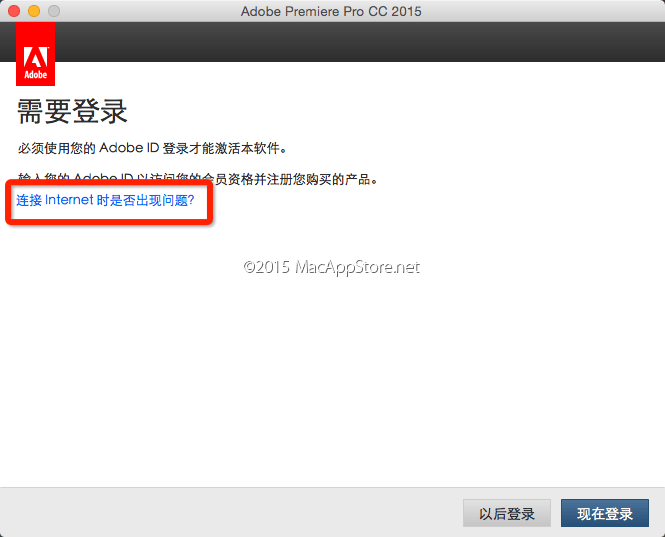Click the "Adobe Premiere Pro CC 2015" window title
Viewport: 665px width, 537px height.
[331, 11]
